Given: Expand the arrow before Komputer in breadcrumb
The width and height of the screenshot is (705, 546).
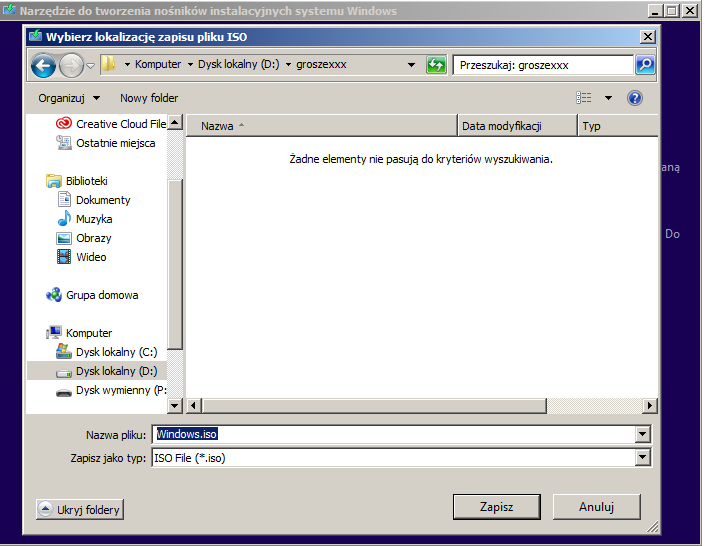Looking at the screenshot, I should pos(127,65).
